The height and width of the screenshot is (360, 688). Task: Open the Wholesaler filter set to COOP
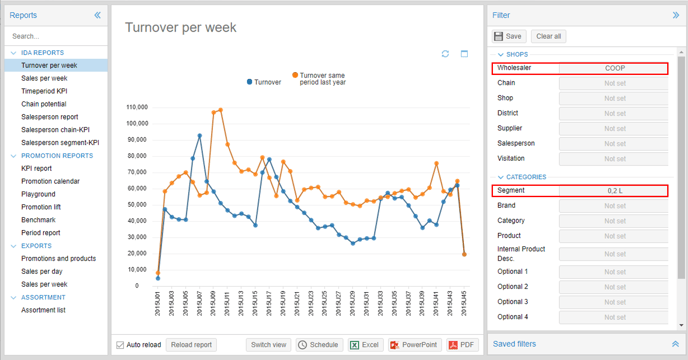(x=613, y=68)
